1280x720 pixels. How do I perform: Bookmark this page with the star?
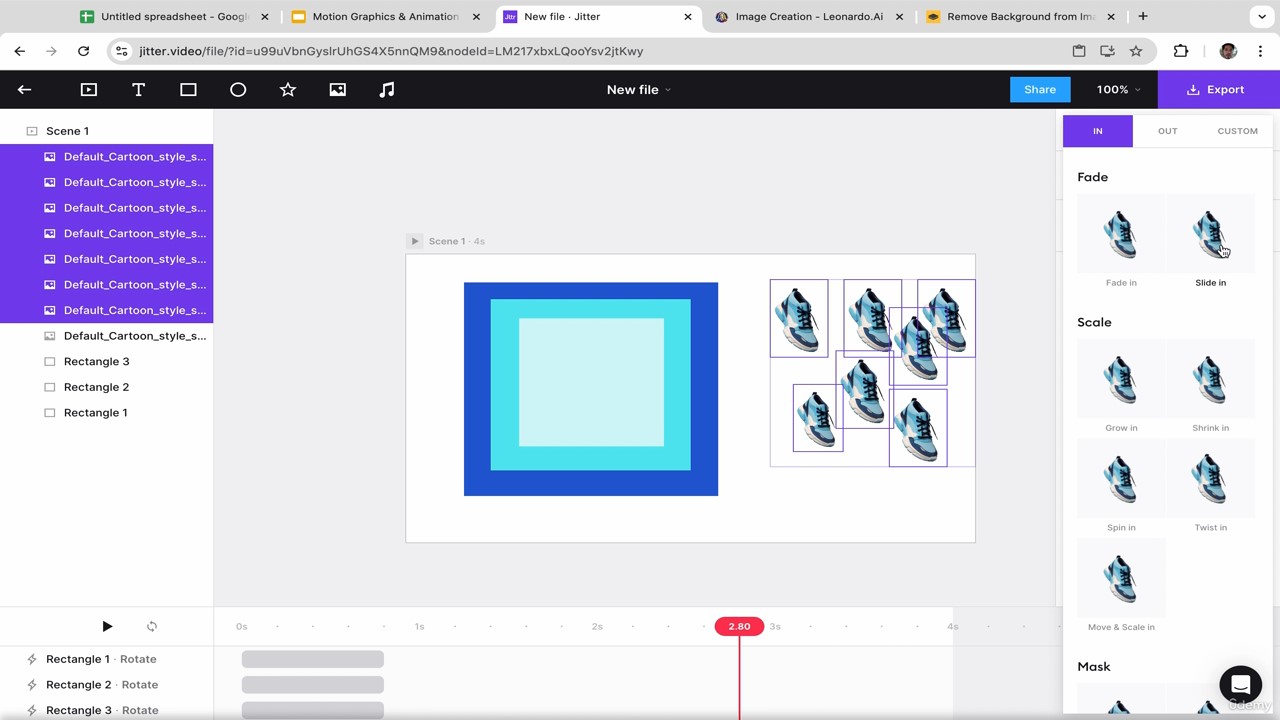pyautogui.click(x=1136, y=51)
